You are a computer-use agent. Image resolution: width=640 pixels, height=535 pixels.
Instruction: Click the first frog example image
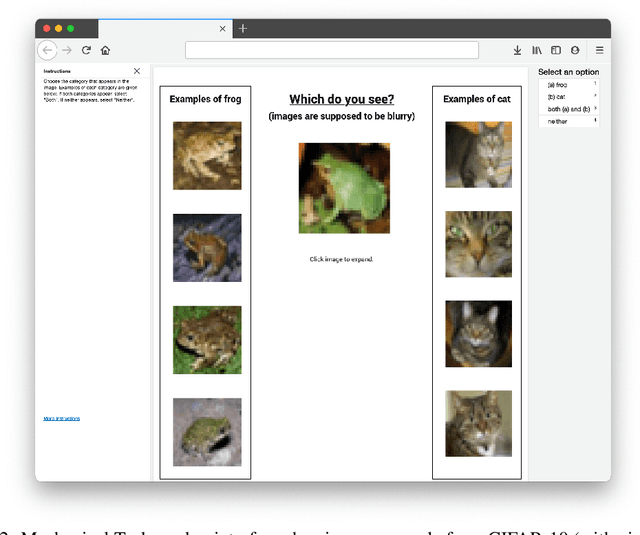pyautogui.click(x=207, y=155)
